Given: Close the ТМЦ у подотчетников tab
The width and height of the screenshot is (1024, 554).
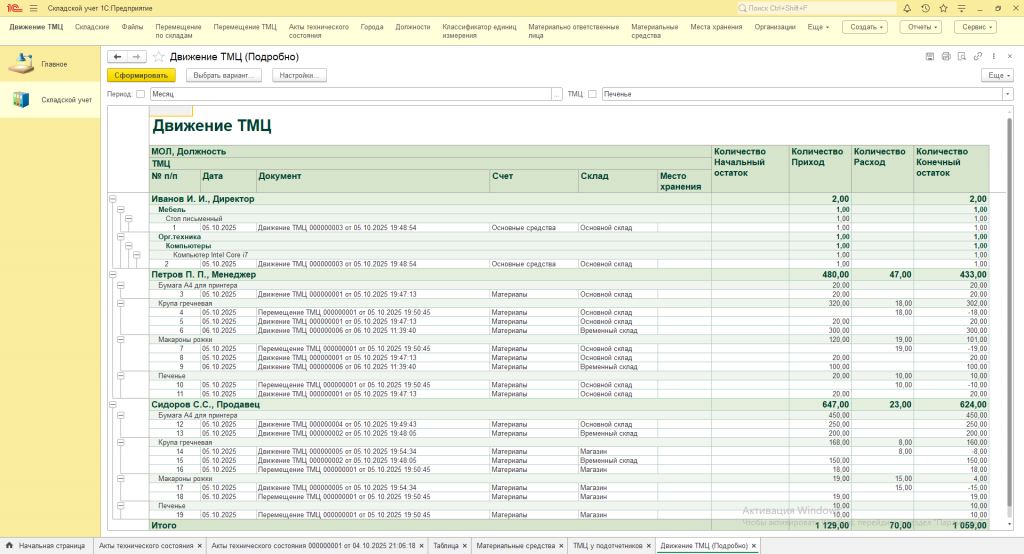Looking at the screenshot, I should pyautogui.click(x=649, y=546).
